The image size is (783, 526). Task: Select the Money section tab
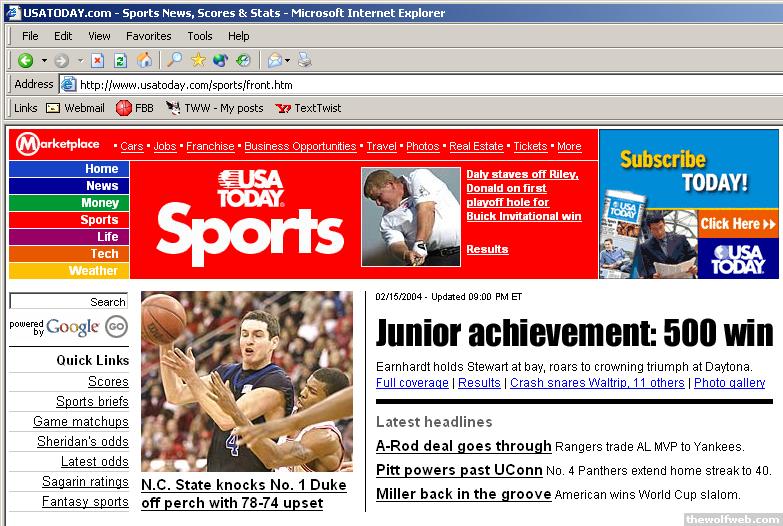coord(69,203)
